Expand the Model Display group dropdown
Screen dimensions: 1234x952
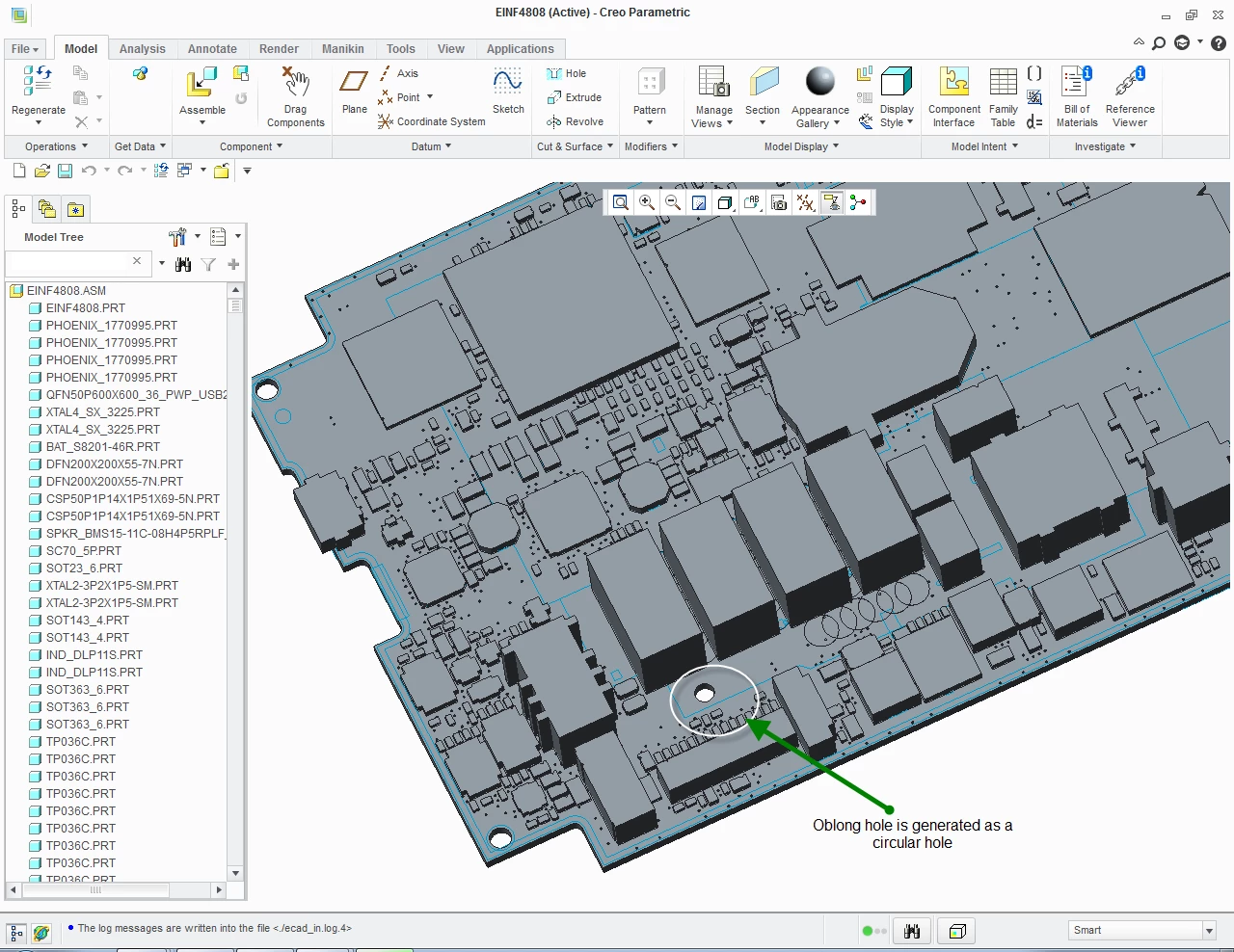801,146
